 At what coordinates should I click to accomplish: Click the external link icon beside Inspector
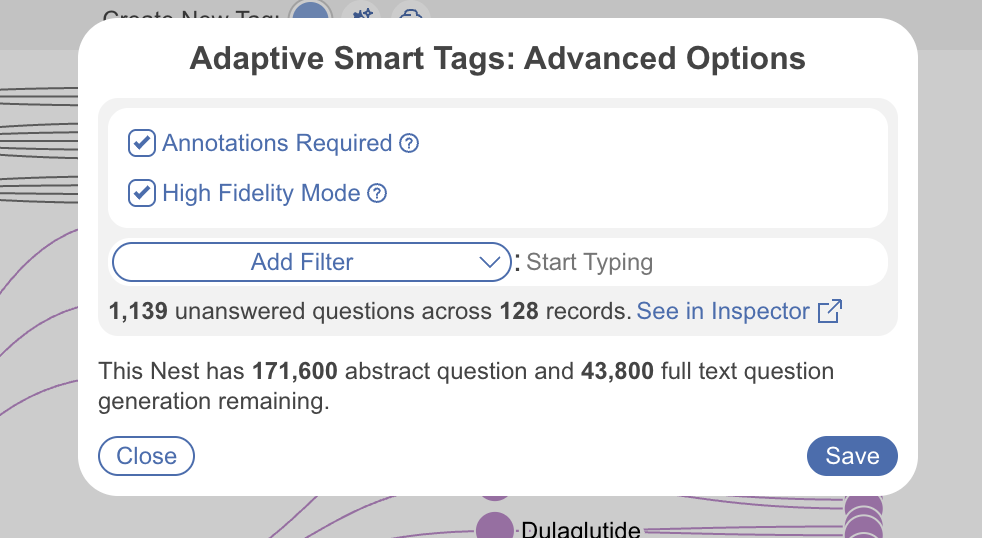click(x=829, y=312)
